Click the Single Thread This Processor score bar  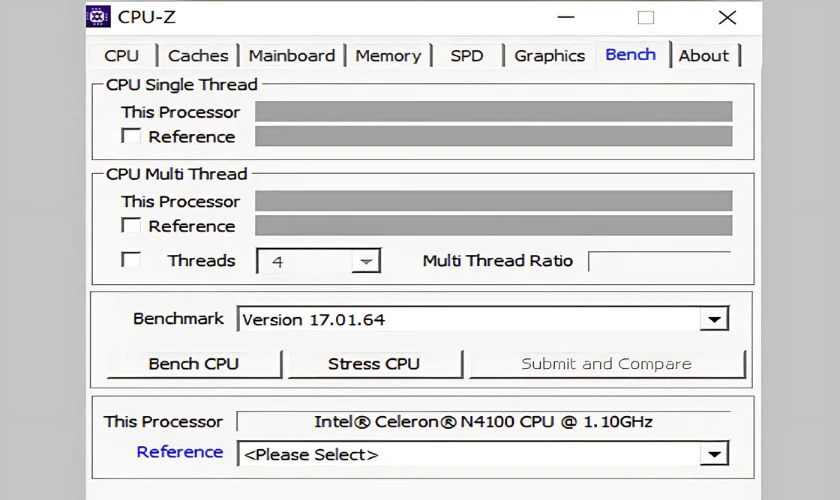tap(493, 111)
